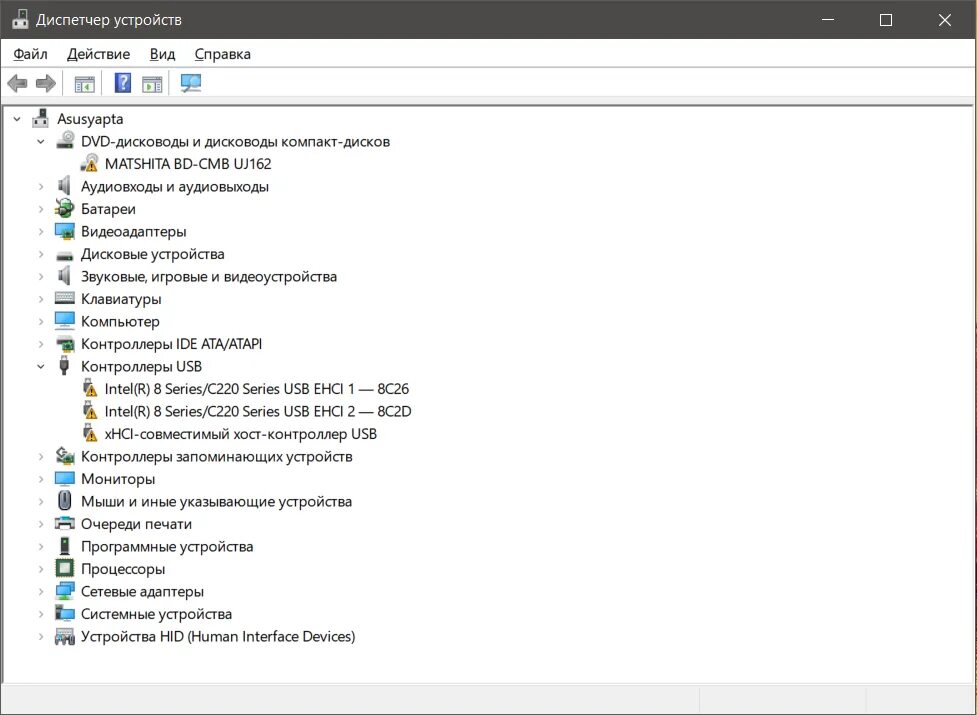
Task: Click the Батареи battery icon
Action: point(64,208)
